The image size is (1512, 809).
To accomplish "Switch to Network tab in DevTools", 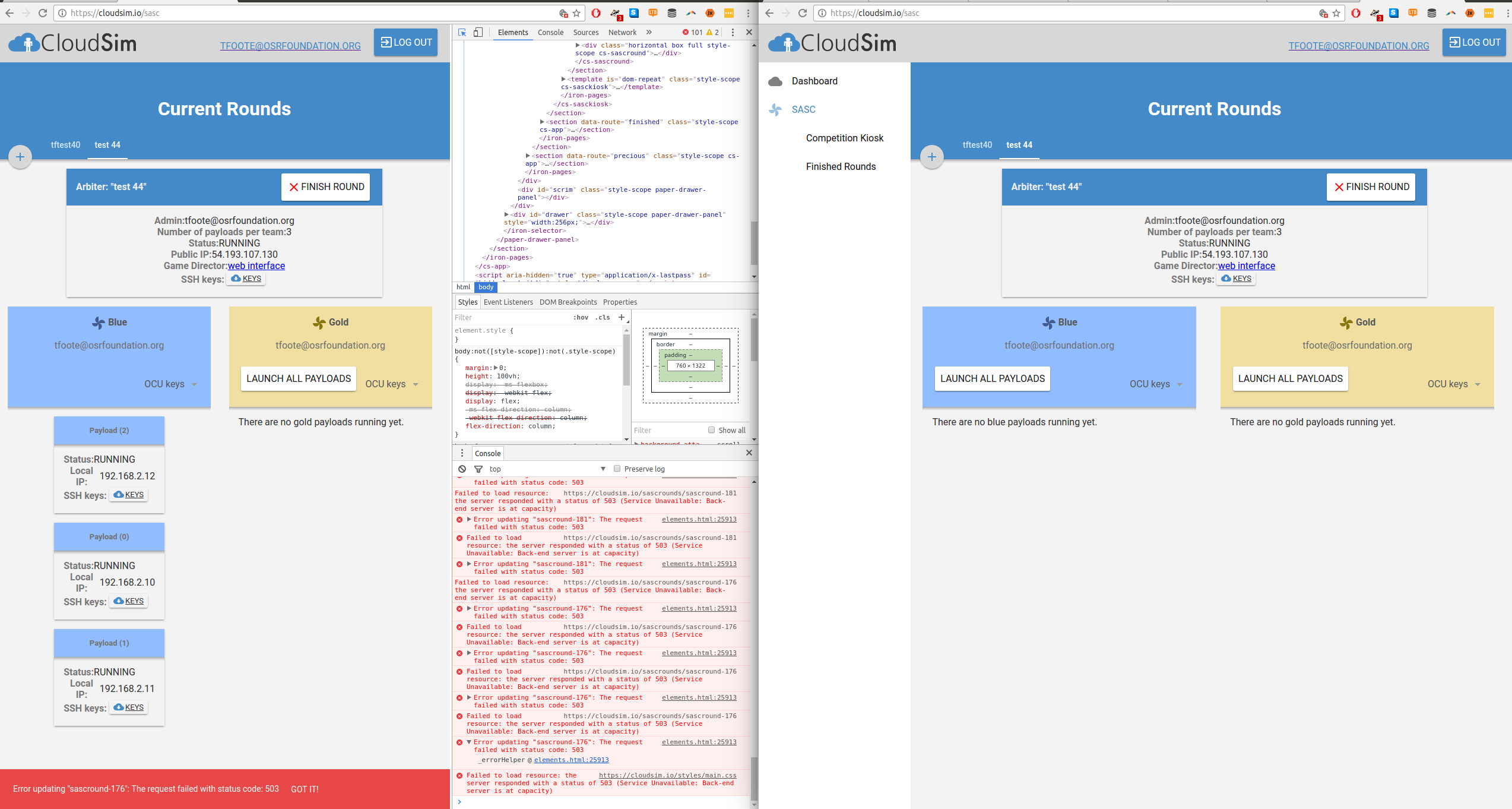I will coord(622,33).
